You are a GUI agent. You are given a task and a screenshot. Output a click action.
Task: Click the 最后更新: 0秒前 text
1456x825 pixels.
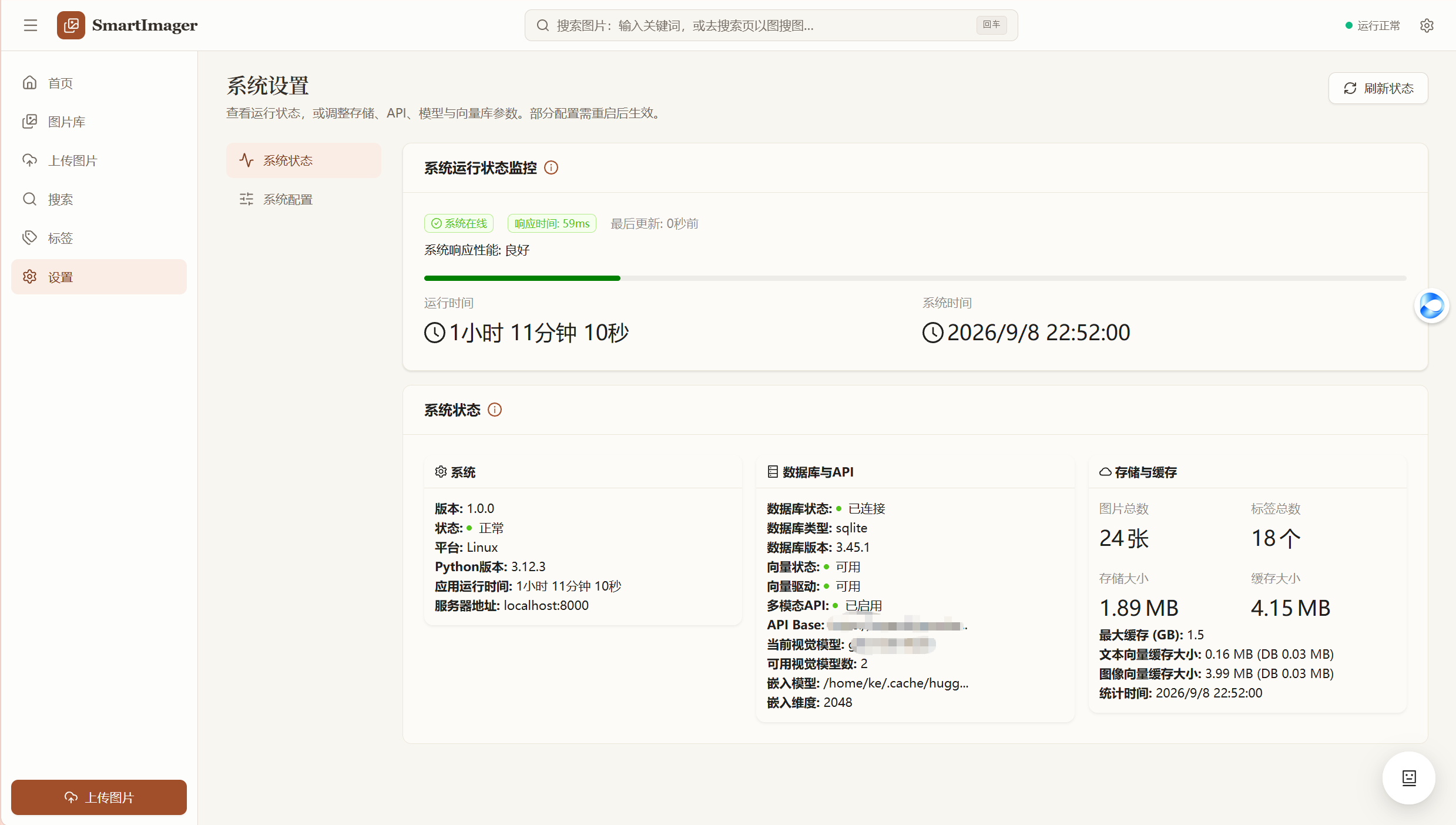655,223
